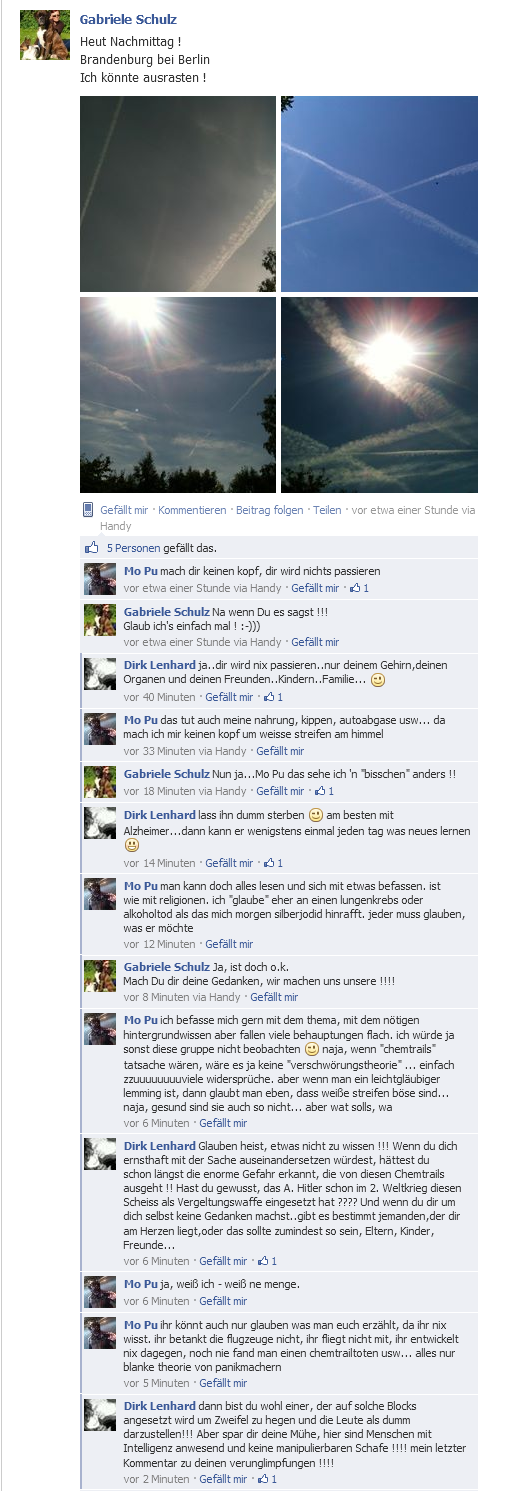Viewport: 522px width, 1491px height.
Task: Open the Gabriele Schulz post author name
Action: click(128, 20)
